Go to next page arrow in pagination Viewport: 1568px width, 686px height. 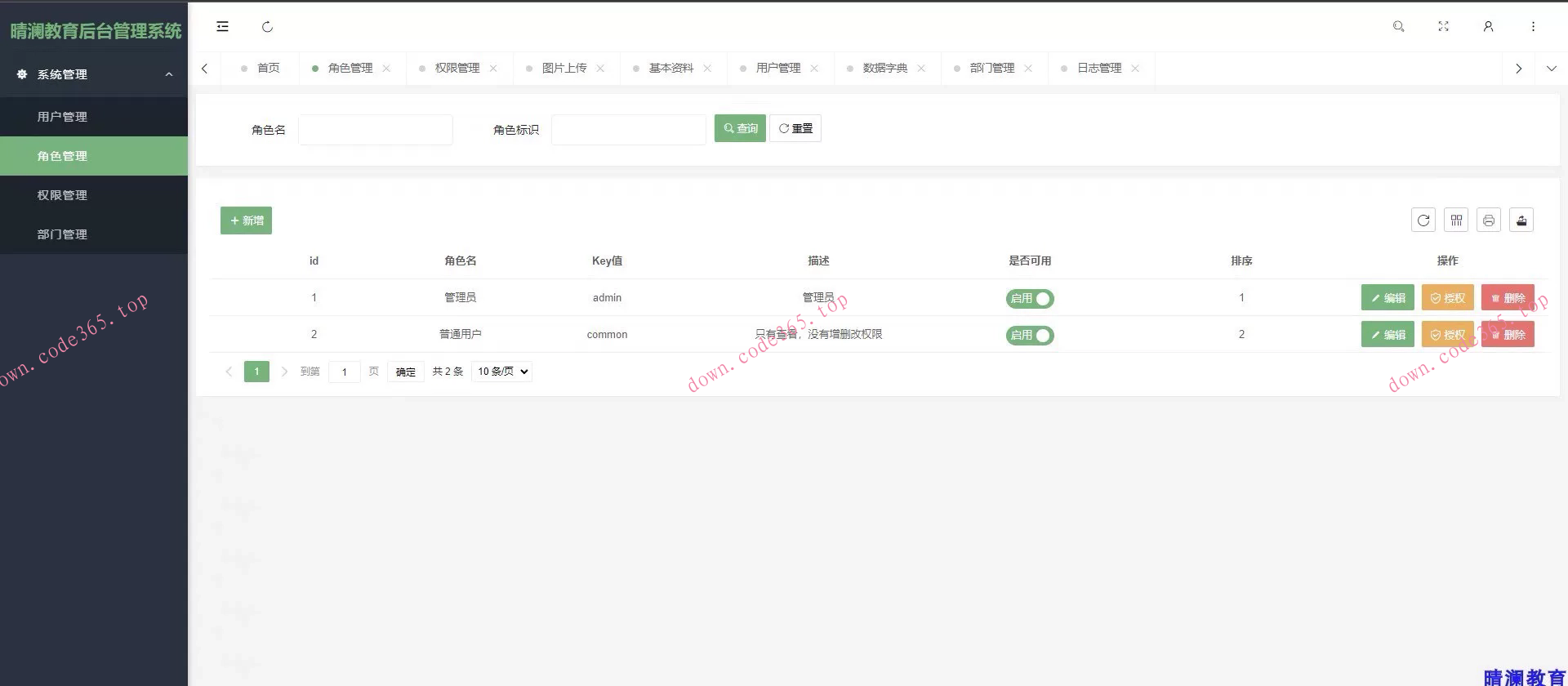point(284,372)
